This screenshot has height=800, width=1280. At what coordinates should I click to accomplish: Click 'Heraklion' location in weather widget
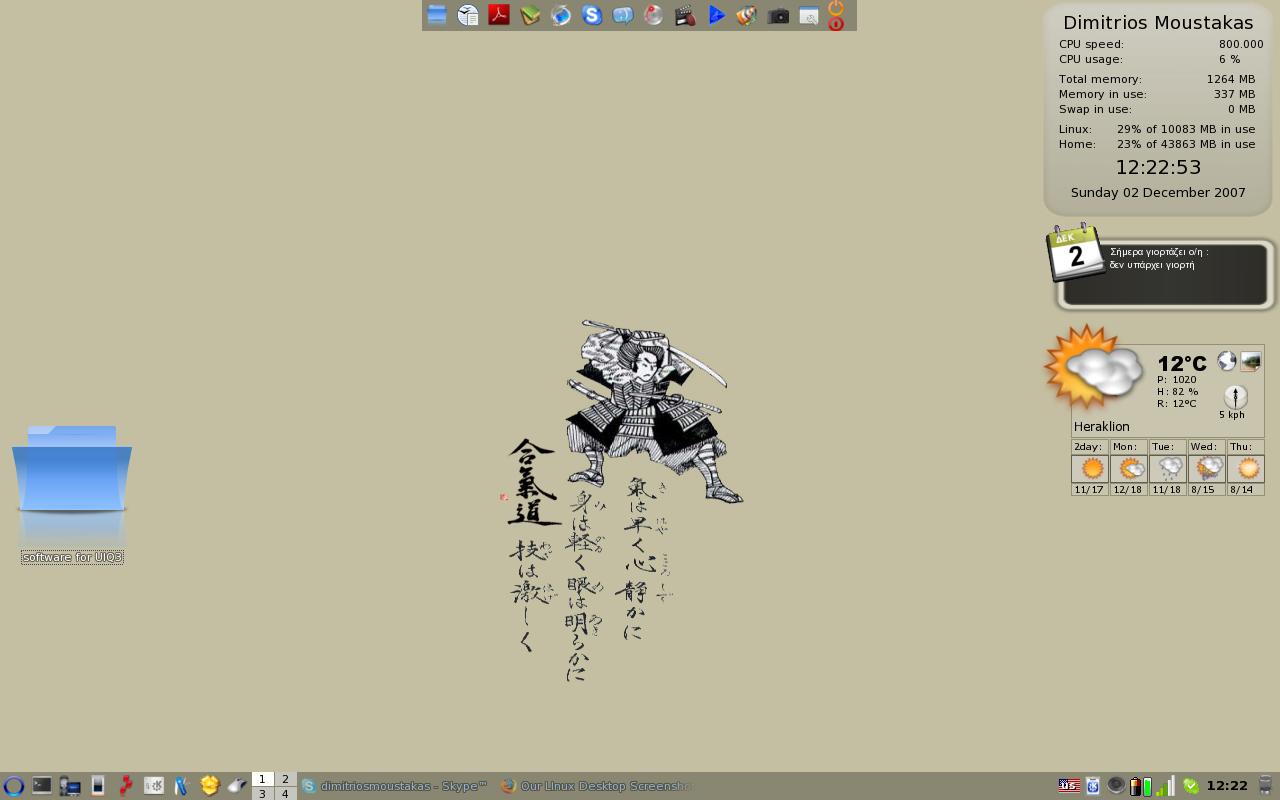pyautogui.click(x=1101, y=427)
